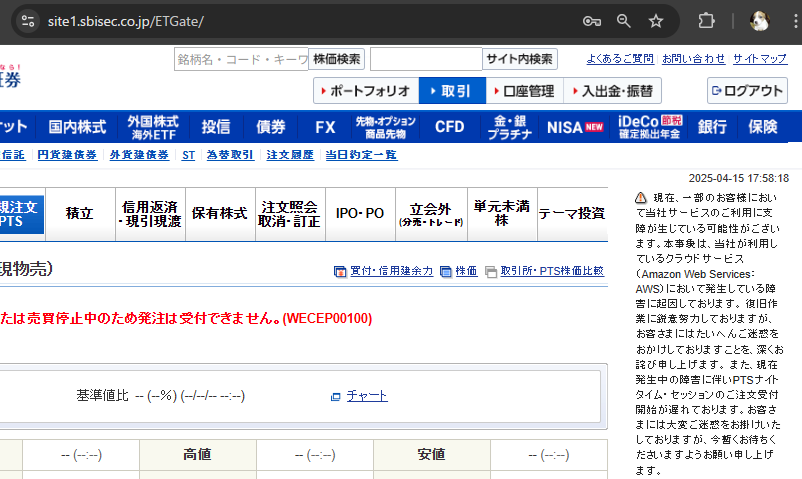This screenshot has height=479, width=802.
Task: Open the 注文履歴 sub-menu link
Action: click(x=289, y=155)
